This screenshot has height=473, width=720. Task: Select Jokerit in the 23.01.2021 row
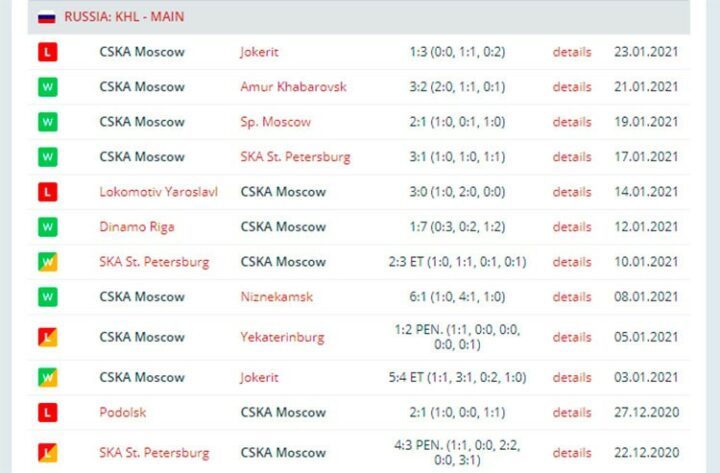tap(259, 52)
